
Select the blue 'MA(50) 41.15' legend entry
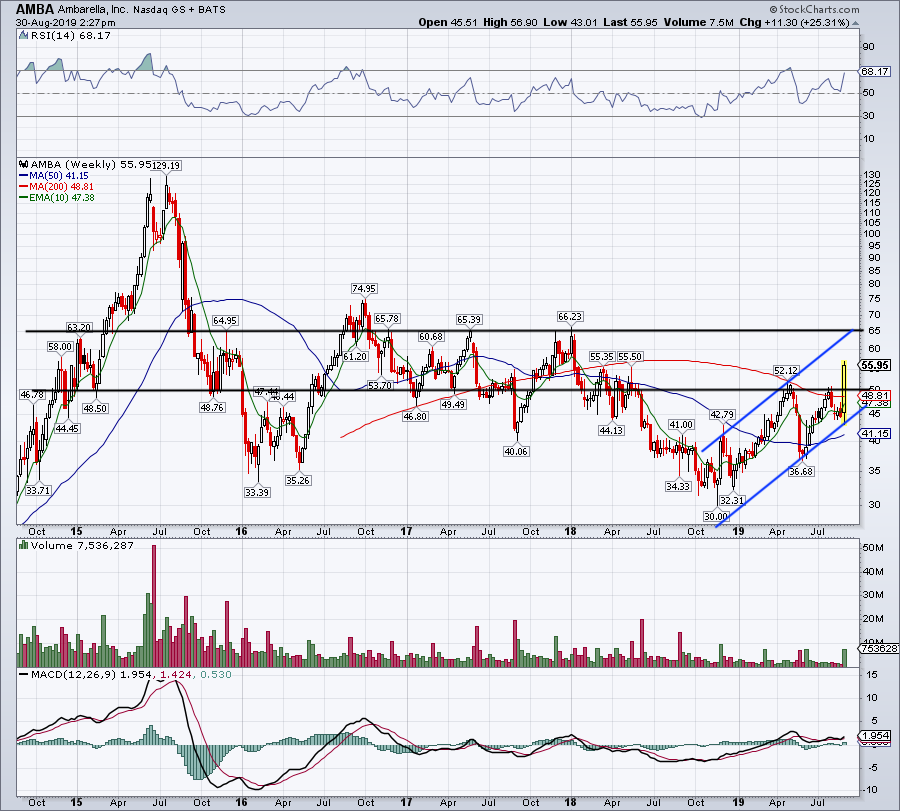tap(55, 176)
